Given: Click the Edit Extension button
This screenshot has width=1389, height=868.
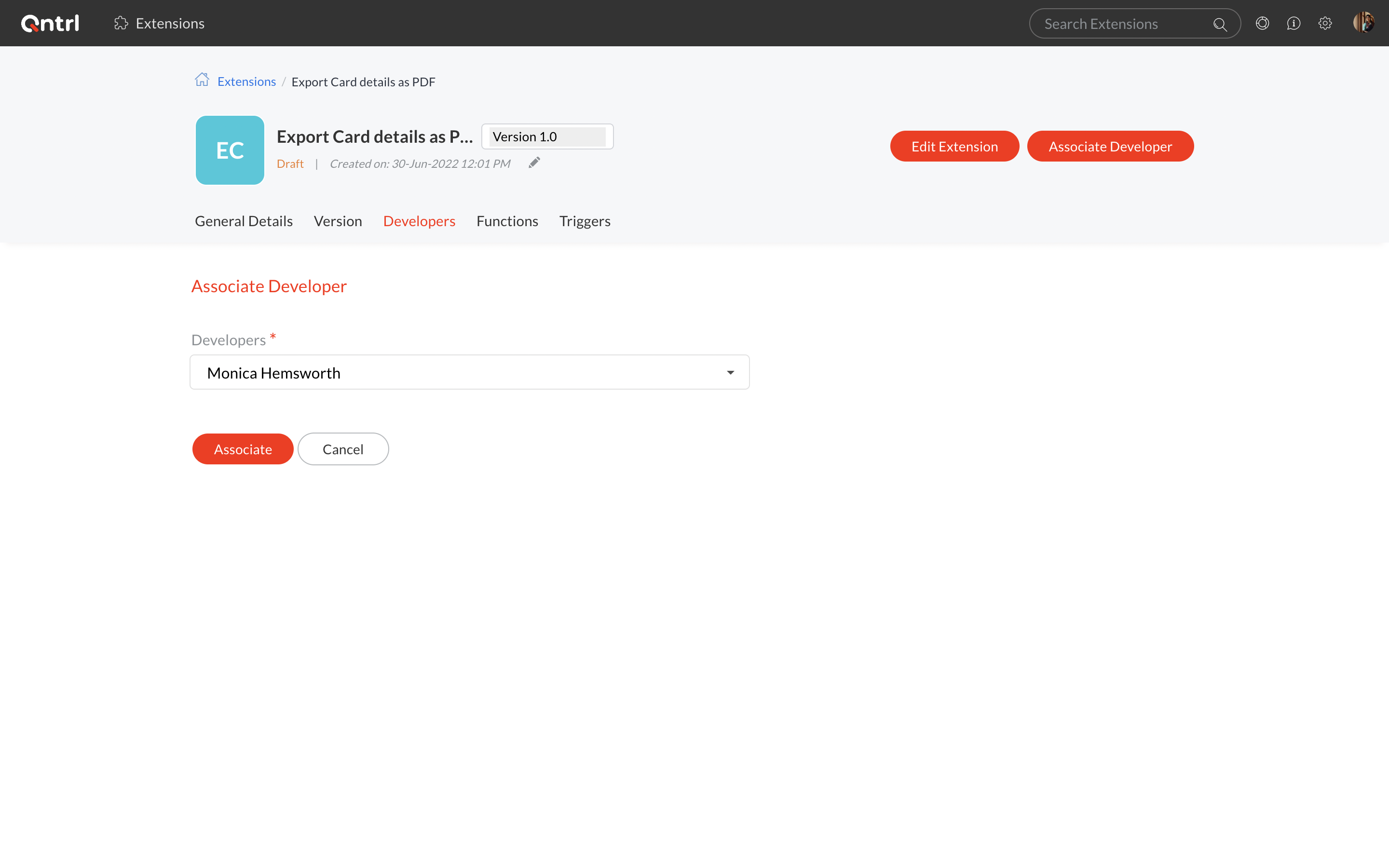Looking at the screenshot, I should pos(954,147).
